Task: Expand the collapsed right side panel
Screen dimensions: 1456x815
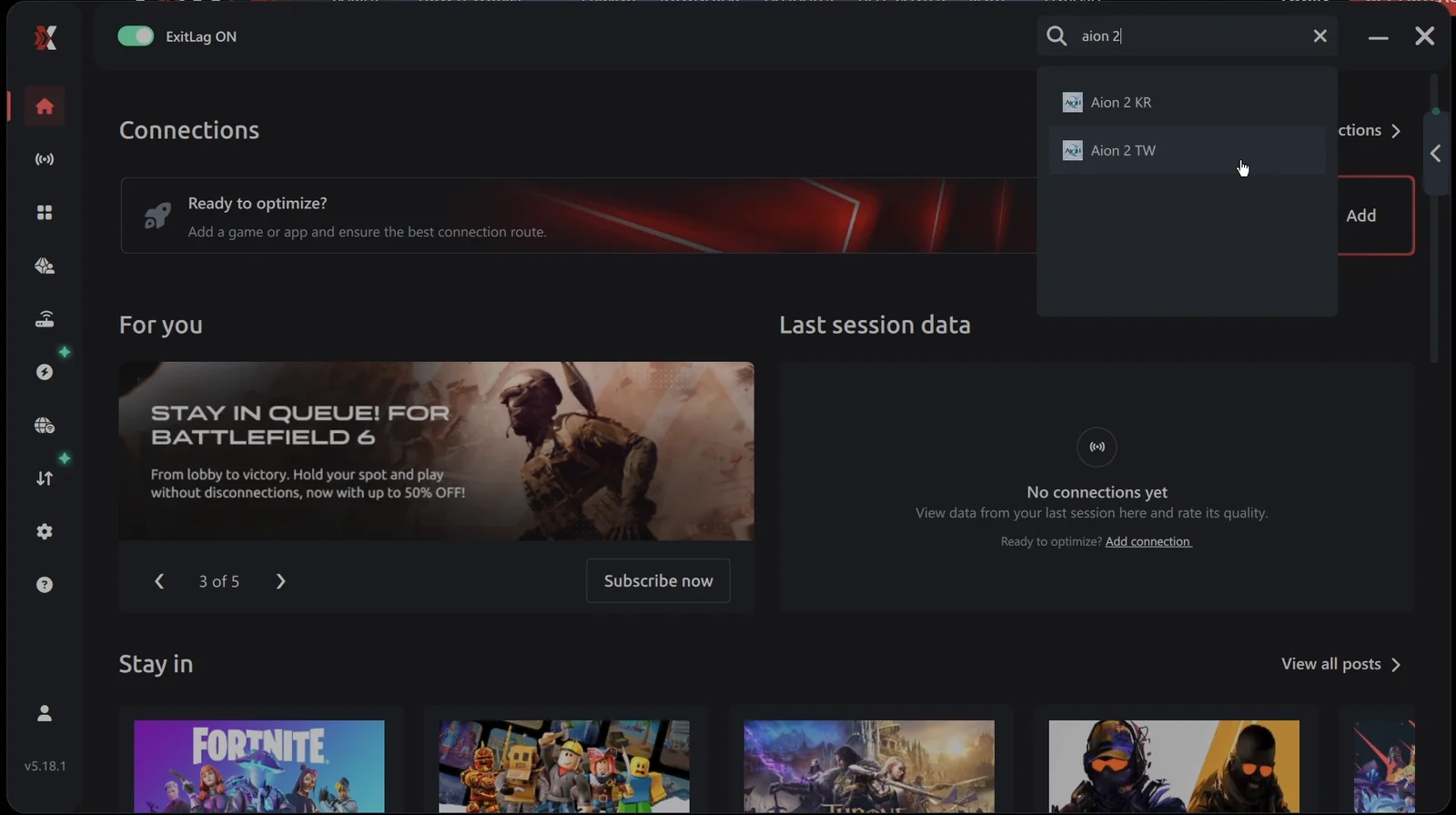Action: 1435,154
